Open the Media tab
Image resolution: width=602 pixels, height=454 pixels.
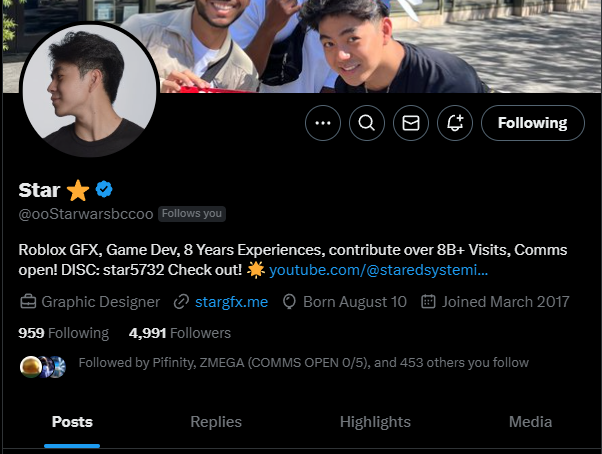click(530, 422)
